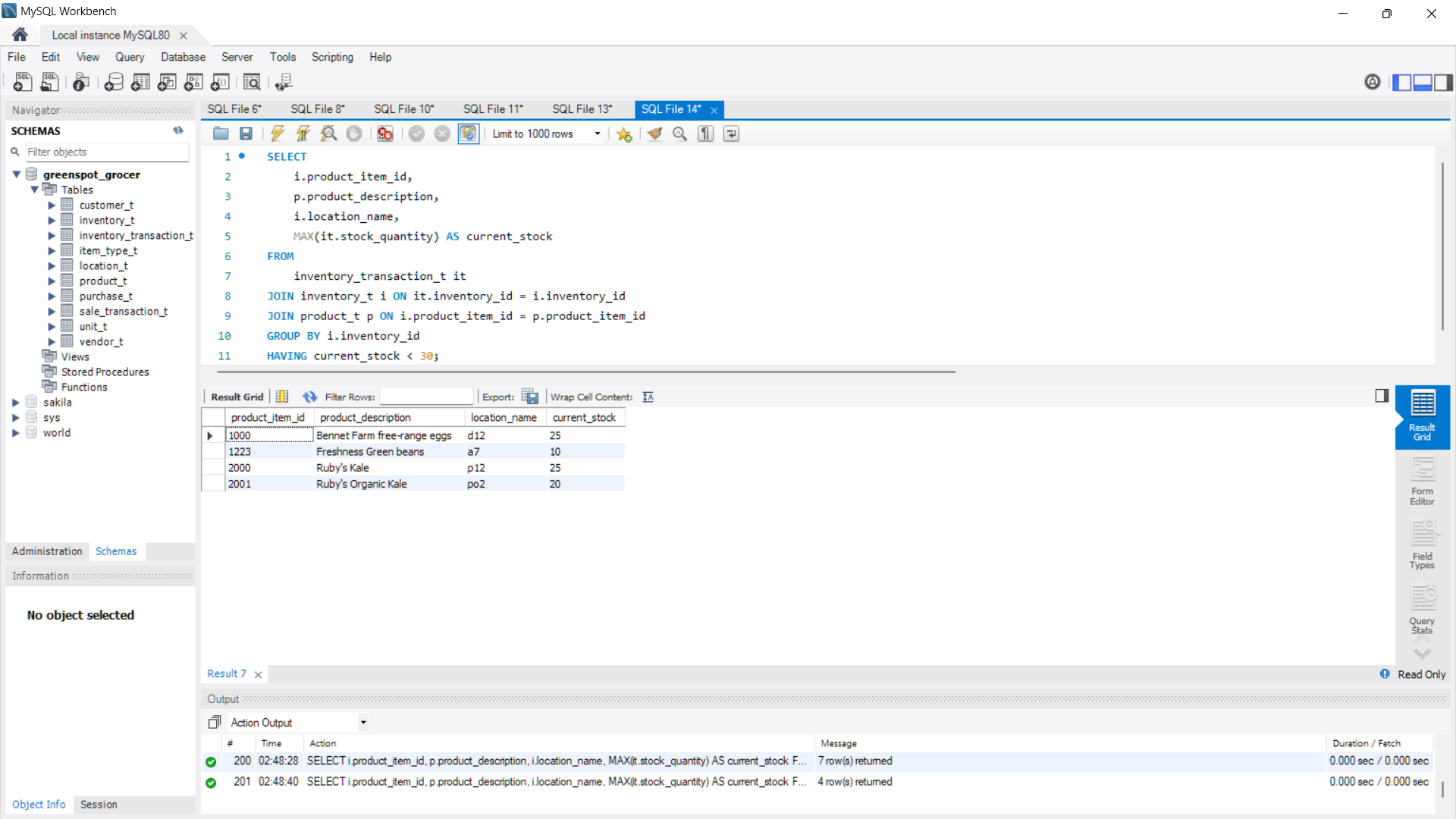Stop the query execution
The width and height of the screenshot is (1456, 819).
(x=354, y=133)
